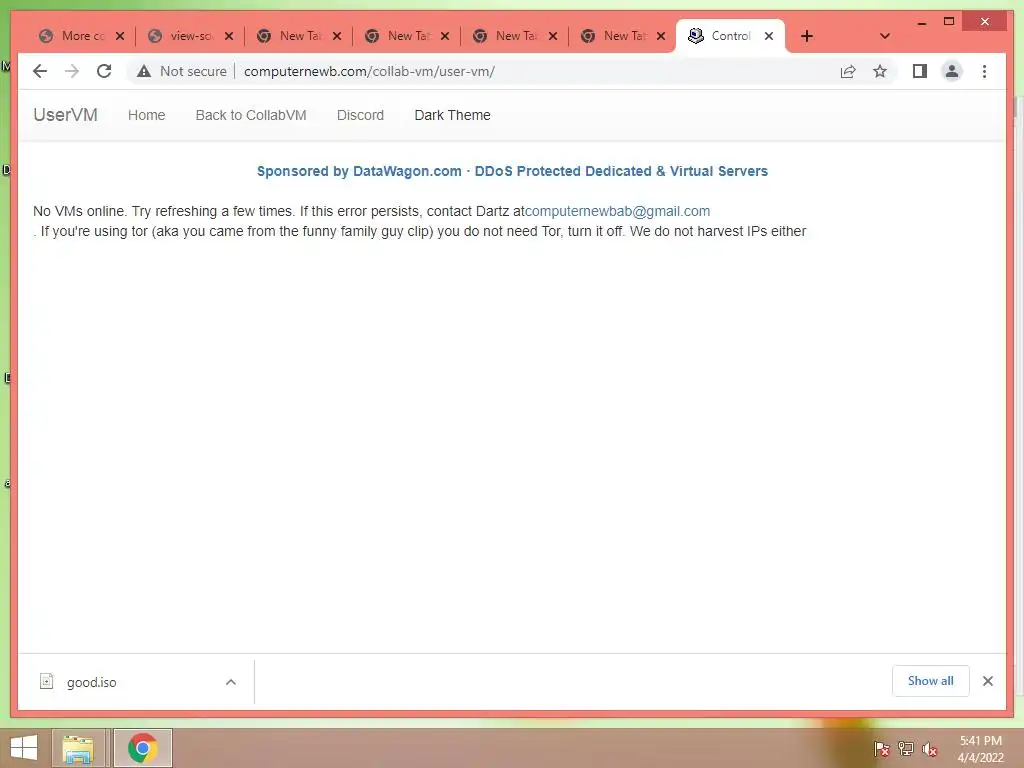Open the clock showing 5:41 PM
1024x768 pixels.
980,748
